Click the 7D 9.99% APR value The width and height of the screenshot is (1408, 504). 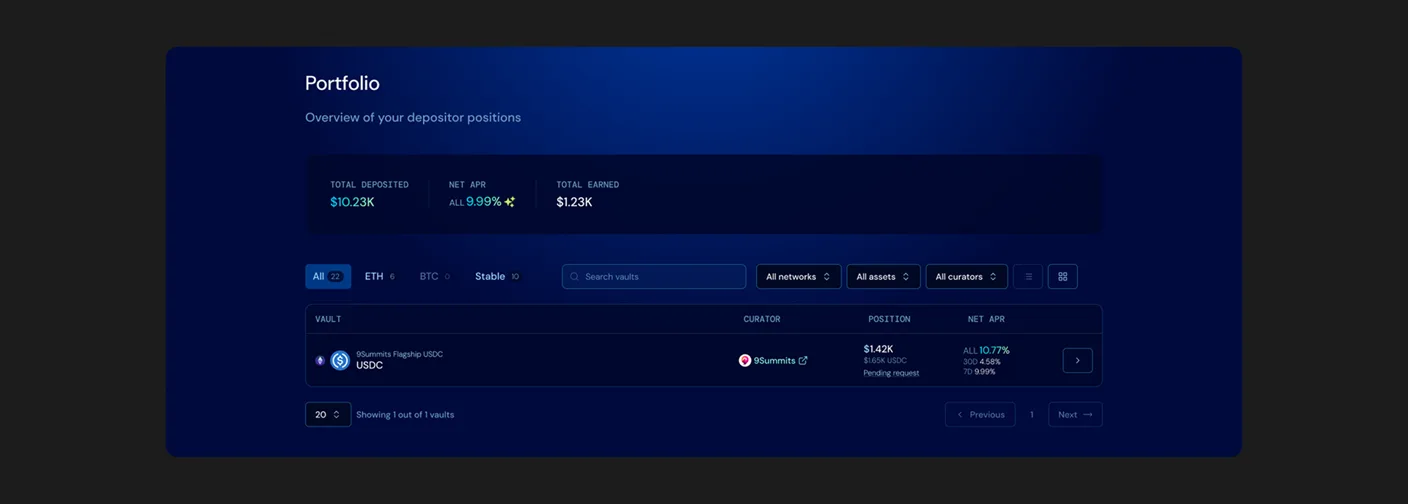tap(979, 372)
